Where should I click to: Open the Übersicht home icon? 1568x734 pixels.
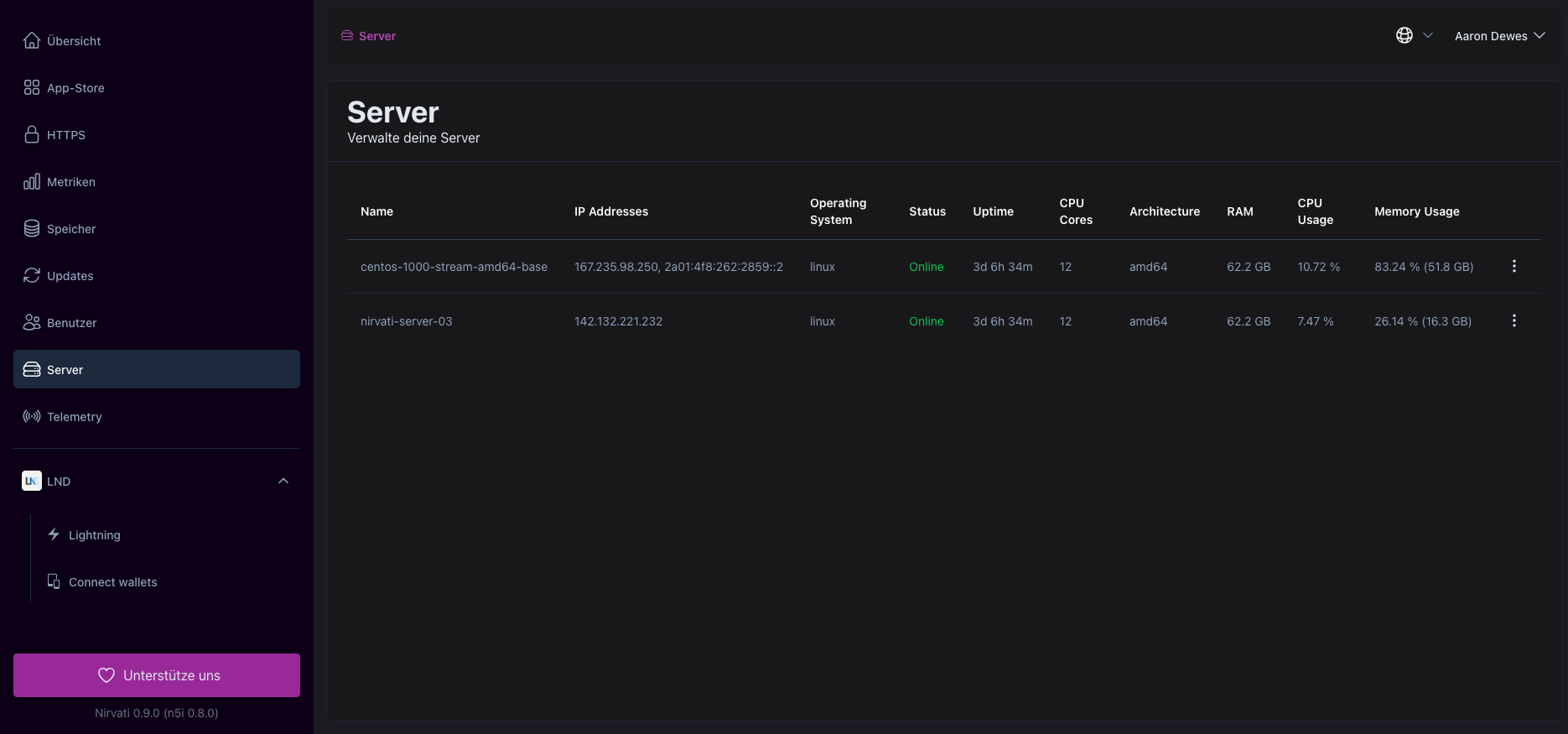[32, 40]
